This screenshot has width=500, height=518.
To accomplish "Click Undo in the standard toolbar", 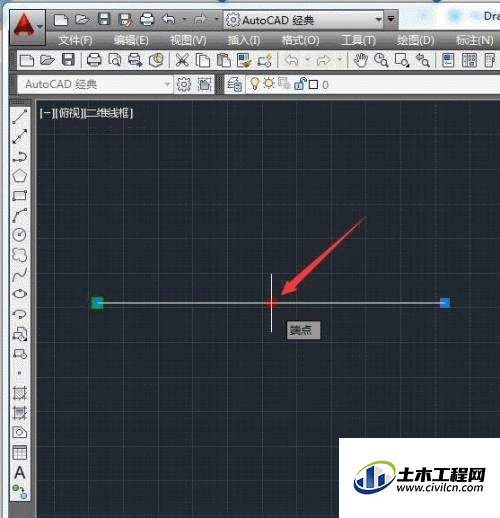I will tap(292, 60).
